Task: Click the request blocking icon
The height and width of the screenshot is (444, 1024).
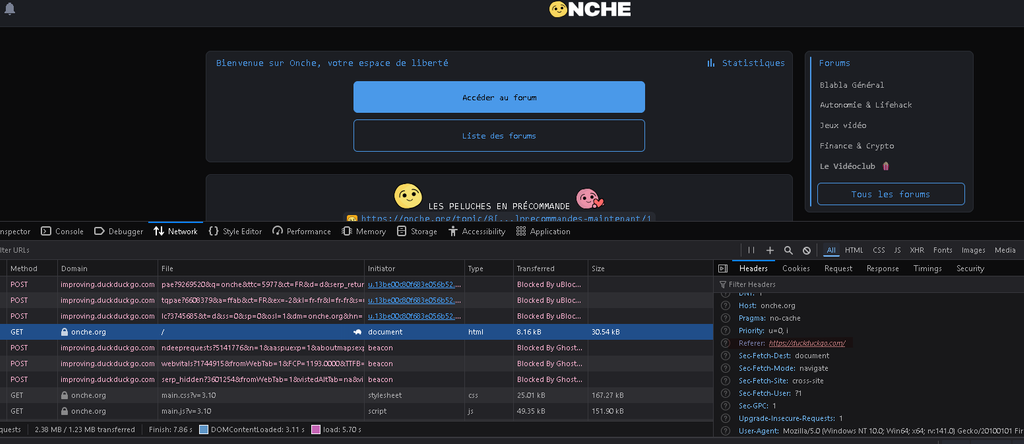Action: point(806,250)
